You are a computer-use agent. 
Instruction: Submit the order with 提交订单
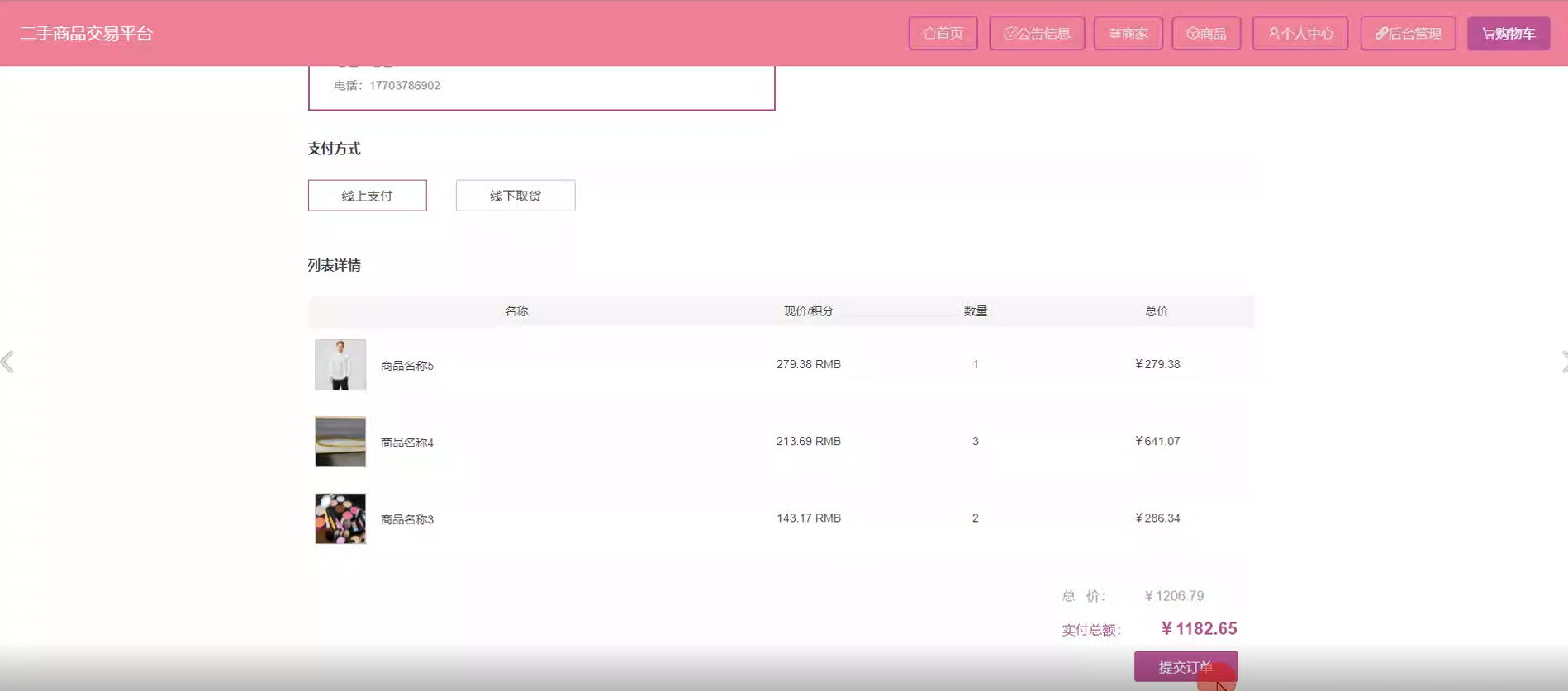[1186, 666]
